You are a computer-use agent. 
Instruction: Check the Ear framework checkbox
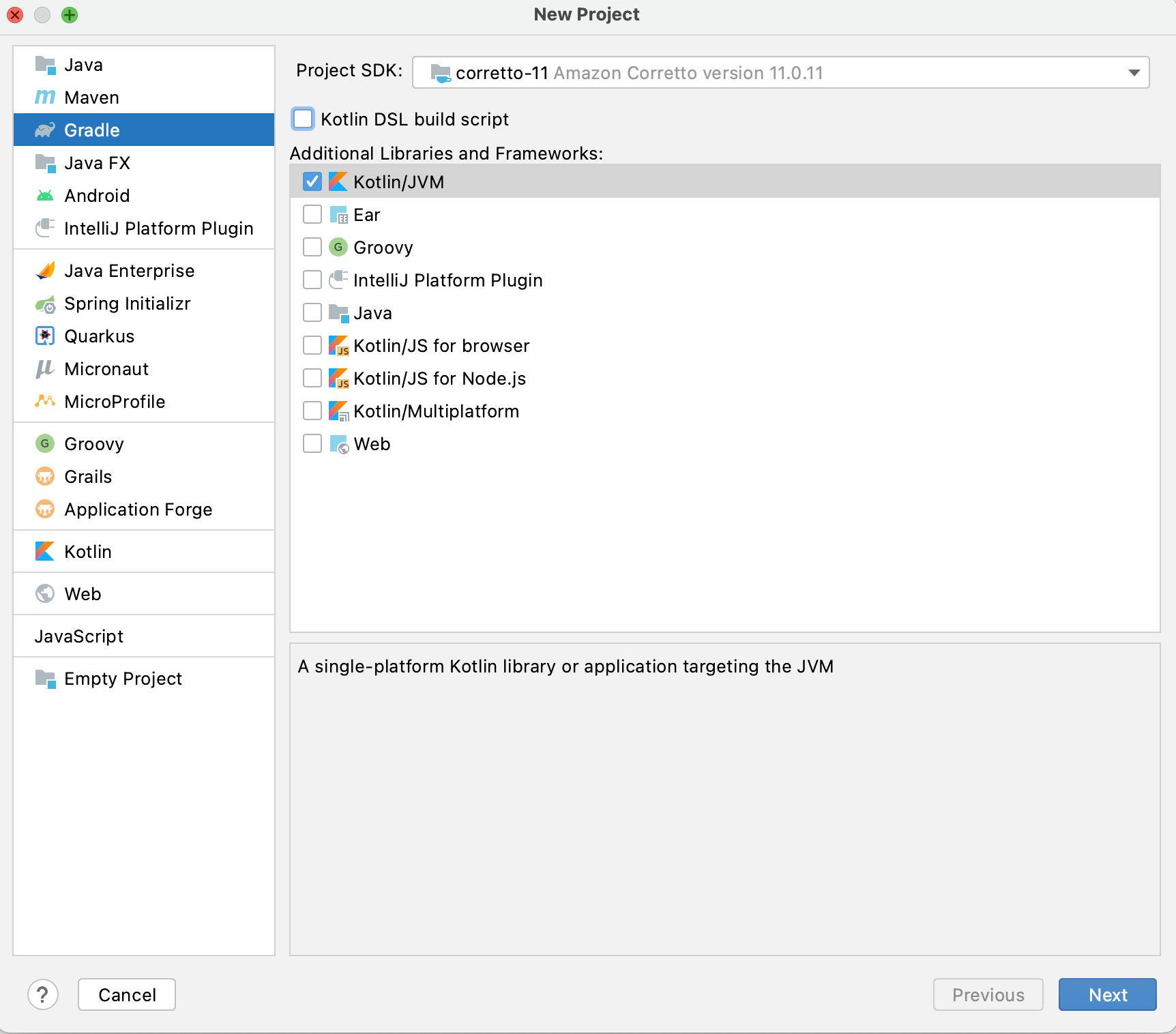coord(312,214)
